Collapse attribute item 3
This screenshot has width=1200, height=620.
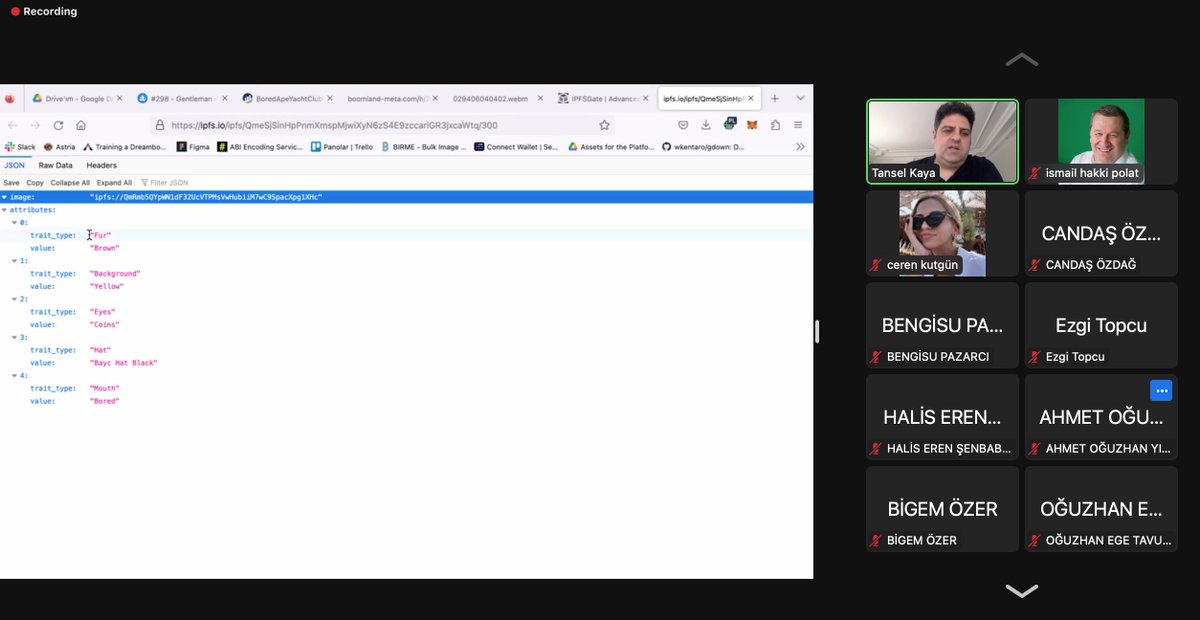pos(14,337)
